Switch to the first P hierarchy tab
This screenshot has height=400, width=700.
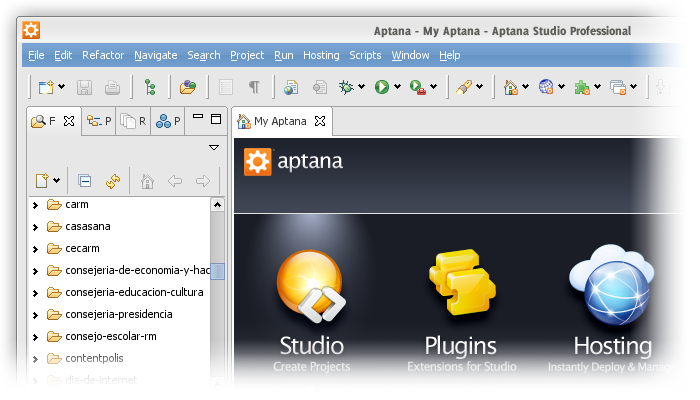click(99, 121)
